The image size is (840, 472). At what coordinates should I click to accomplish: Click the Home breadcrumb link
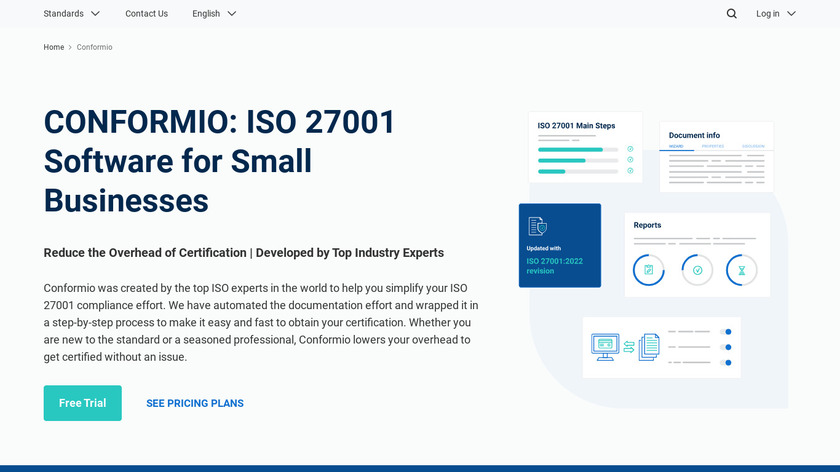54,47
